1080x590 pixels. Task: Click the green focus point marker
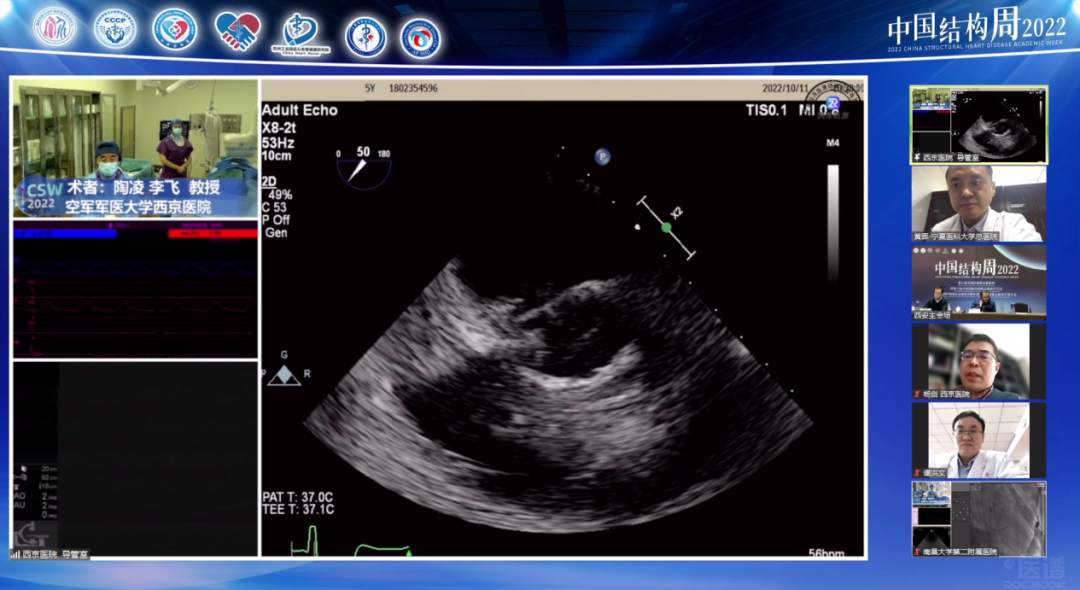tap(667, 228)
